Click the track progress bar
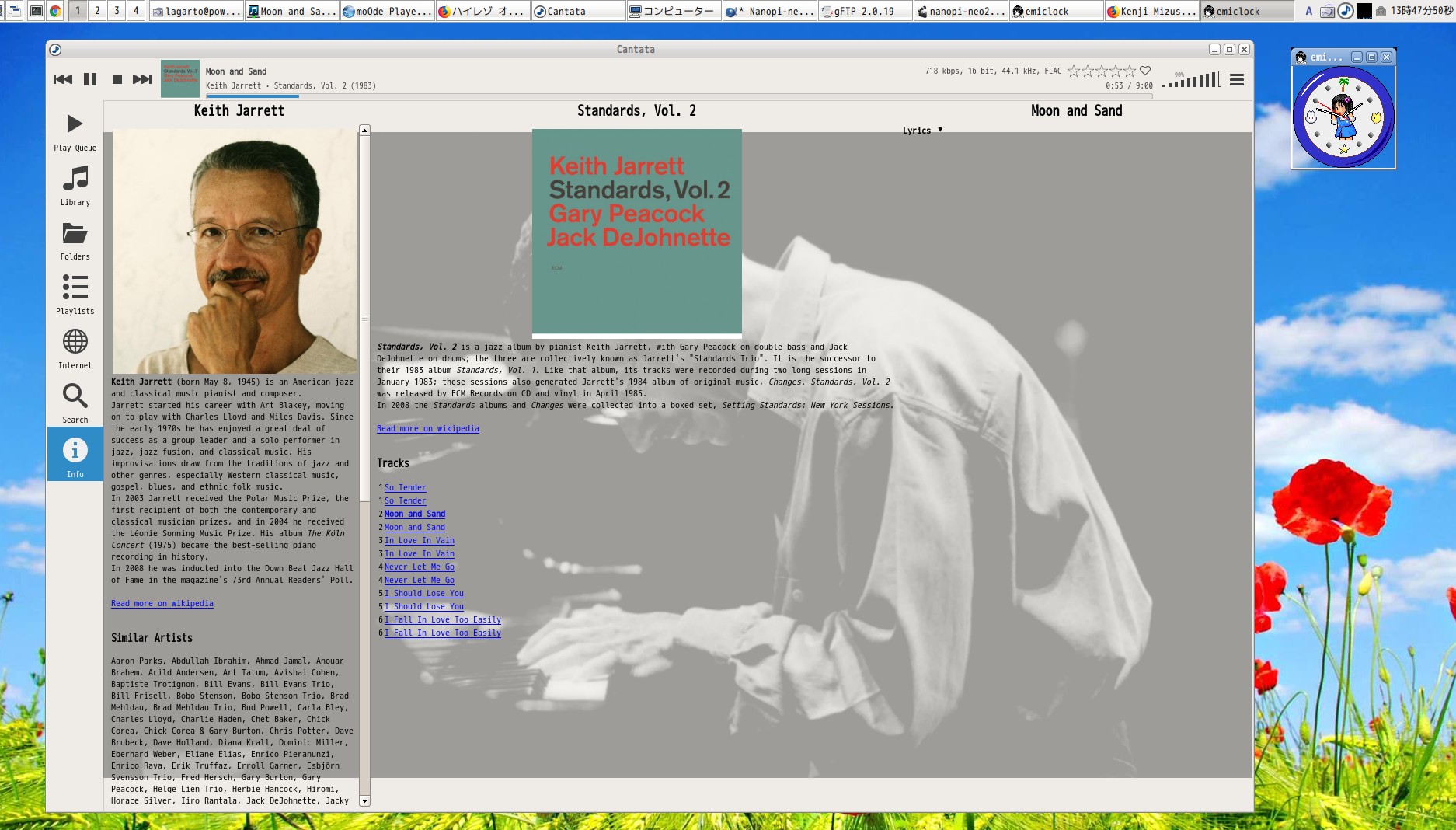1456x830 pixels. pyautogui.click(x=544, y=96)
